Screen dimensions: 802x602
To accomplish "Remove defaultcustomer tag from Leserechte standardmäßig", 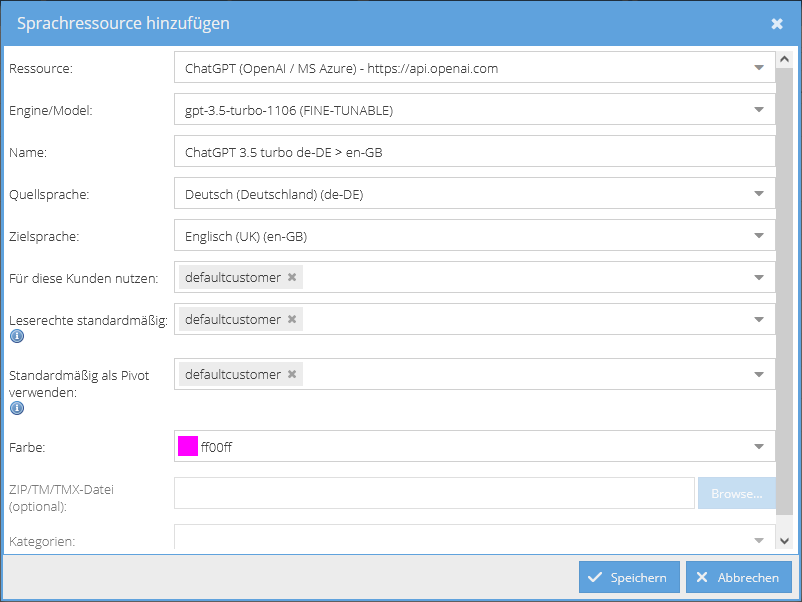I will point(292,319).
